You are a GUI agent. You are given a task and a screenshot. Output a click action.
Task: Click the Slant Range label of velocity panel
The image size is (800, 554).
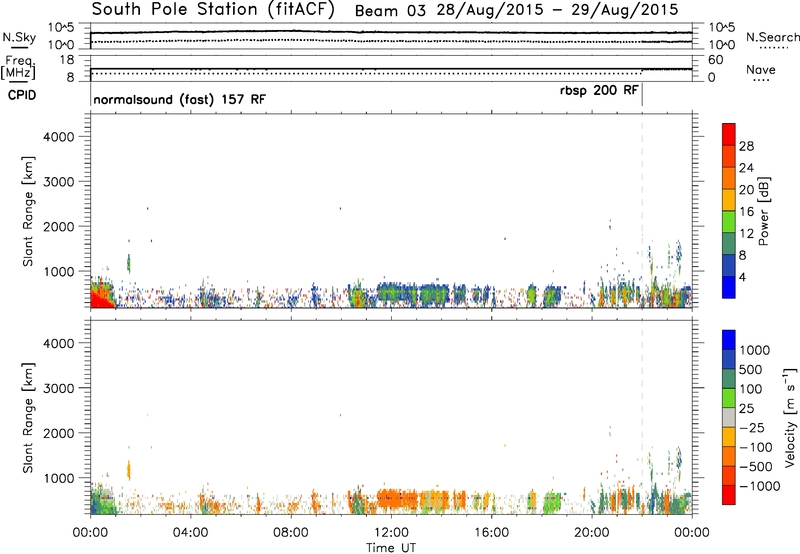point(28,418)
